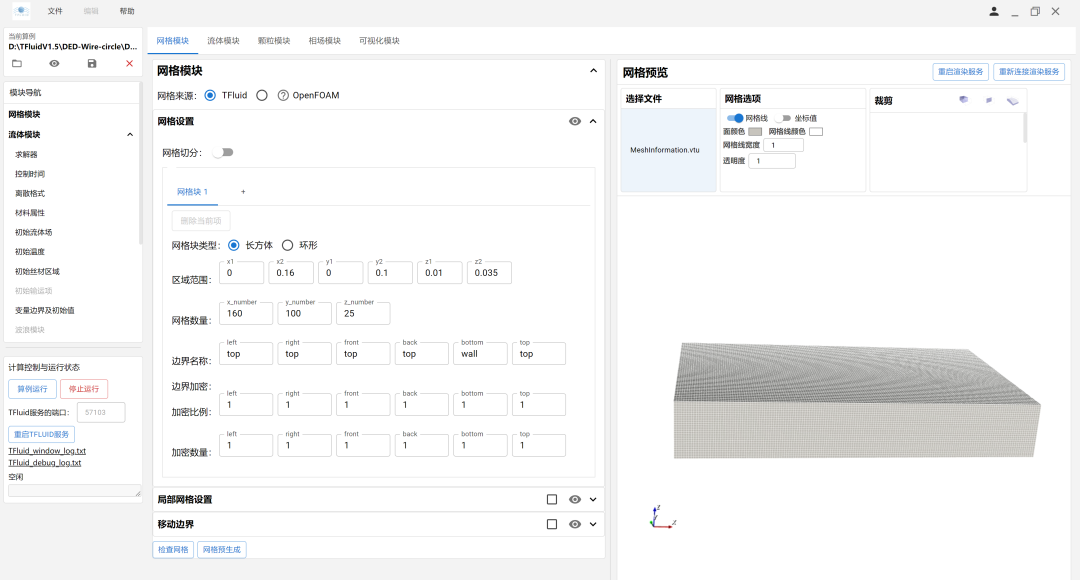Choose 环形 mesh block type
The image size is (1080, 580).
pyautogui.click(x=287, y=245)
